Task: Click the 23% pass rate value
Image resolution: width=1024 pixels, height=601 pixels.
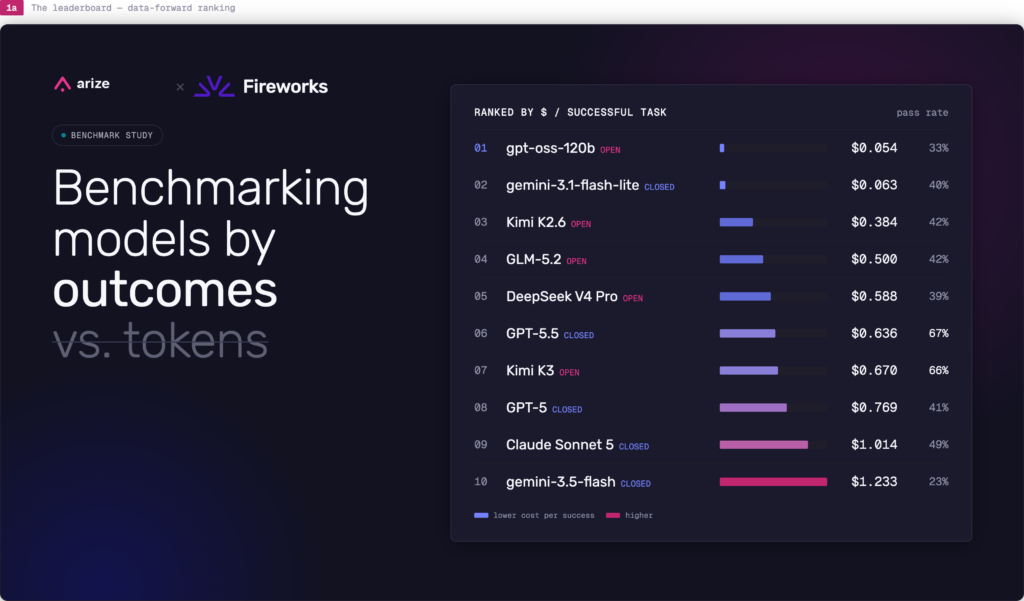Action: click(938, 482)
